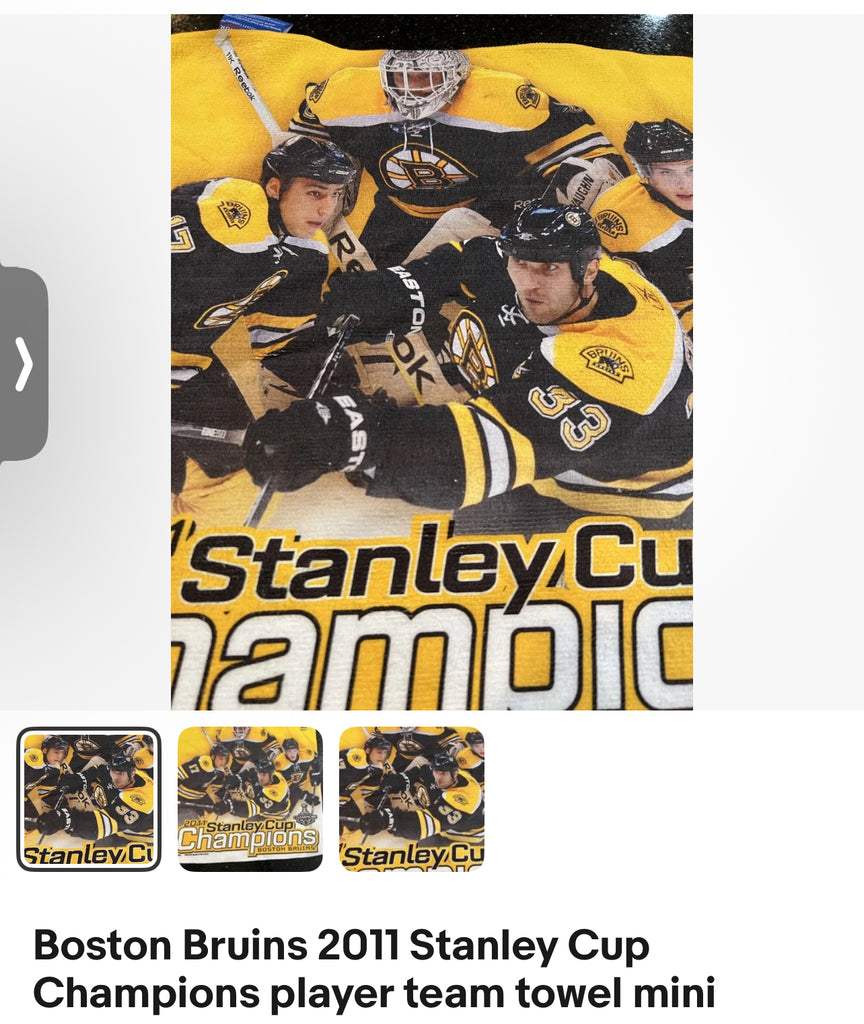Click the gallery chevron arrow at the left edge
Viewport: 864px width, 1024px height.
pos(24,364)
